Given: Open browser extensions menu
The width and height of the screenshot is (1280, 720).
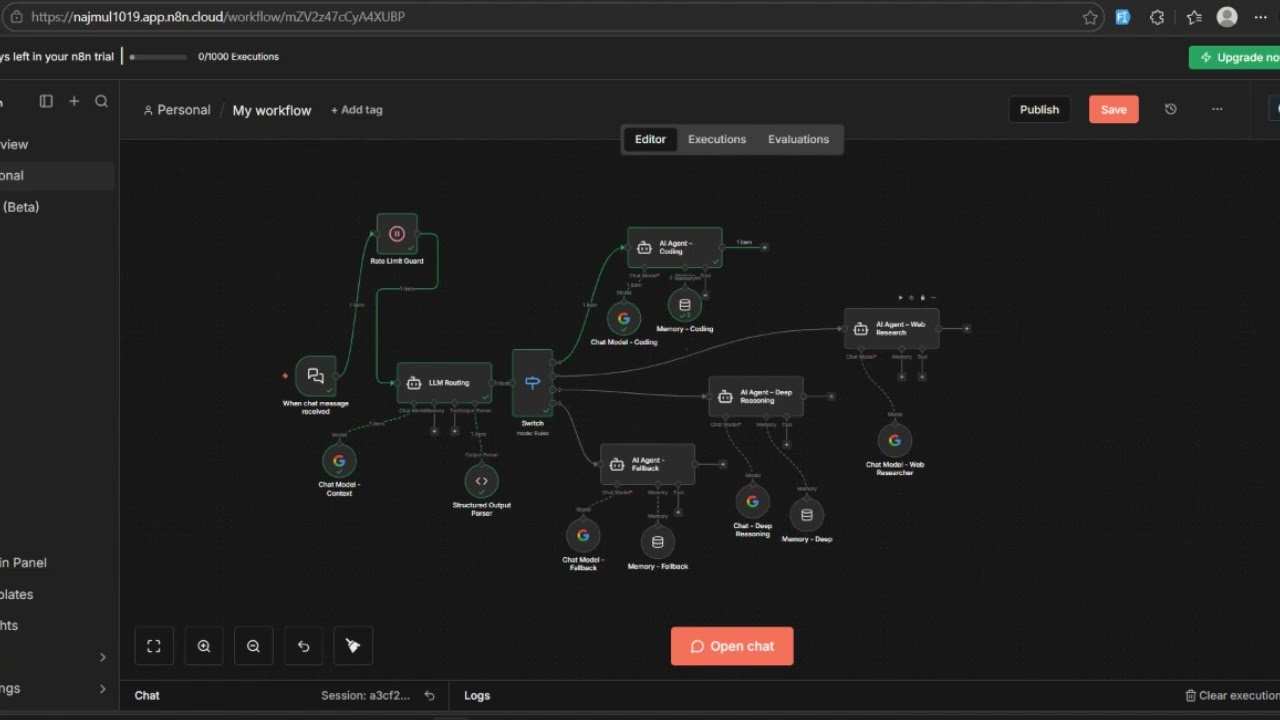Looking at the screenshot, I should pyautogui.click(x=1157, y=17).
